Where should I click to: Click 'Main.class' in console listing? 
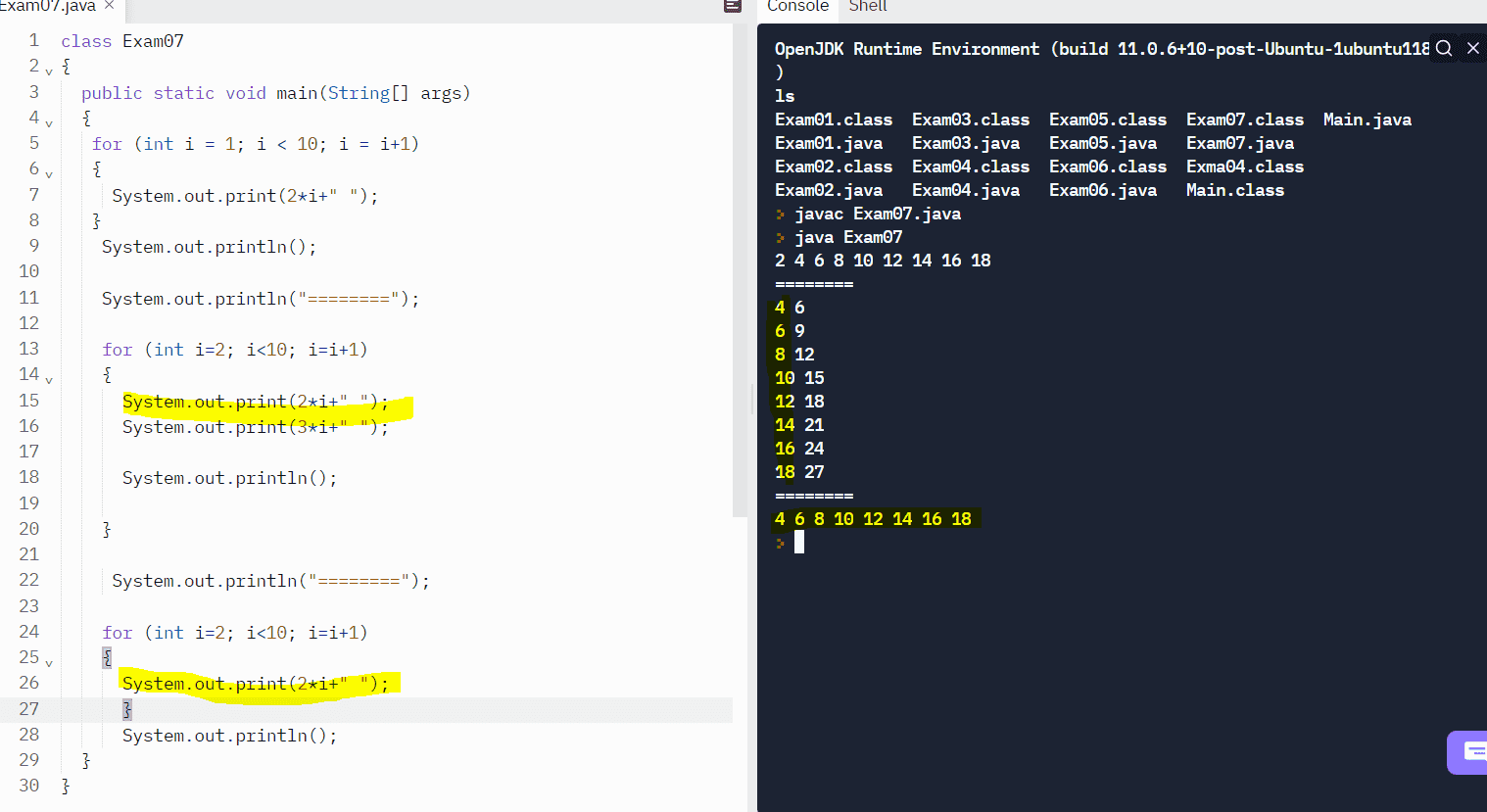1235,190
